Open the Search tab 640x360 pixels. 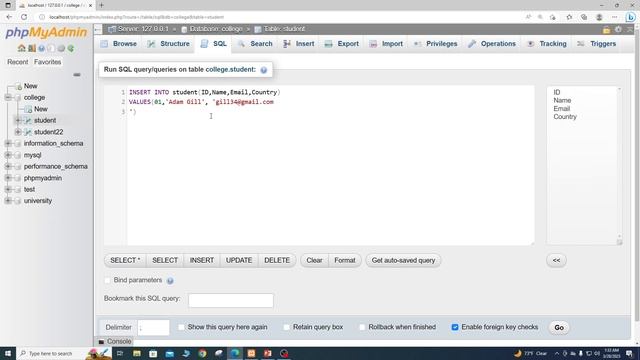click(x=255, y=44)
